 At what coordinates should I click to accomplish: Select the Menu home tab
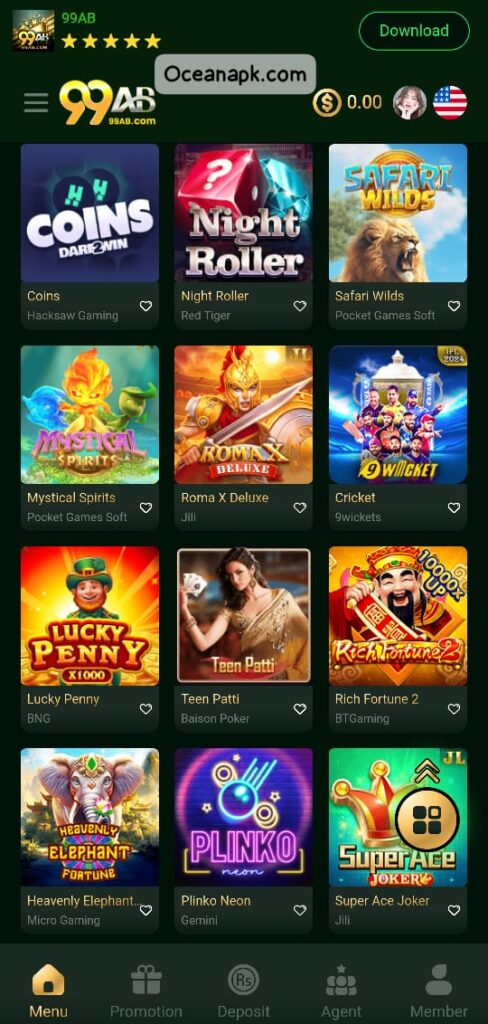(x=48, y=991)
